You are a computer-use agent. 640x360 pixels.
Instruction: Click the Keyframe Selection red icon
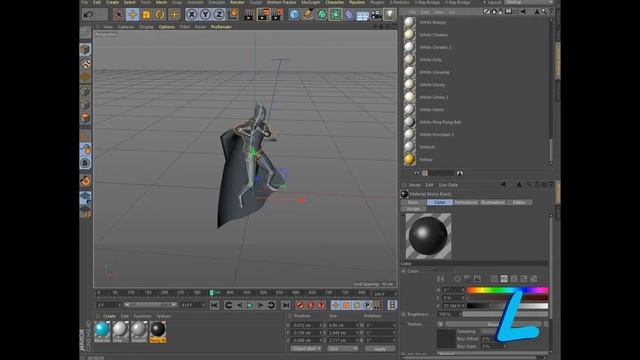[x=321, y=305]
